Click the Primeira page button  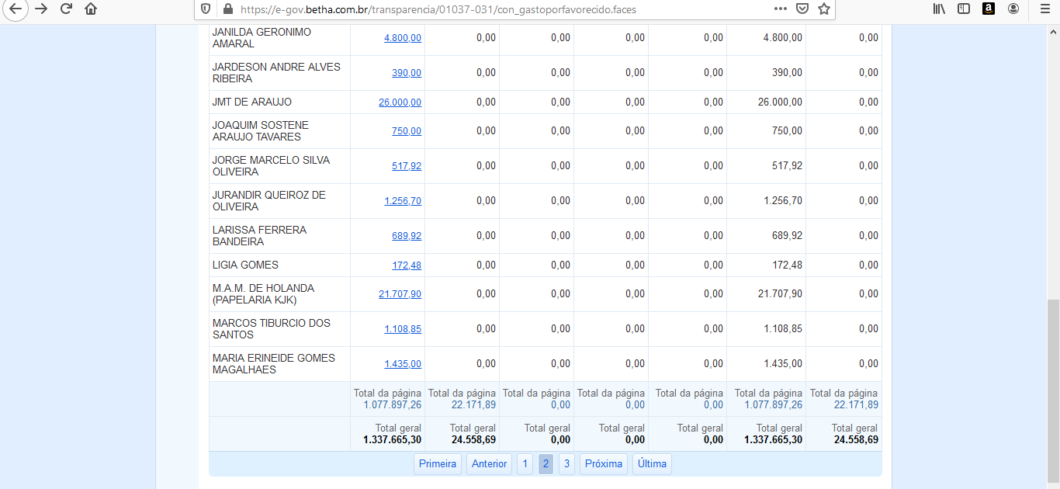coord(438,464)
